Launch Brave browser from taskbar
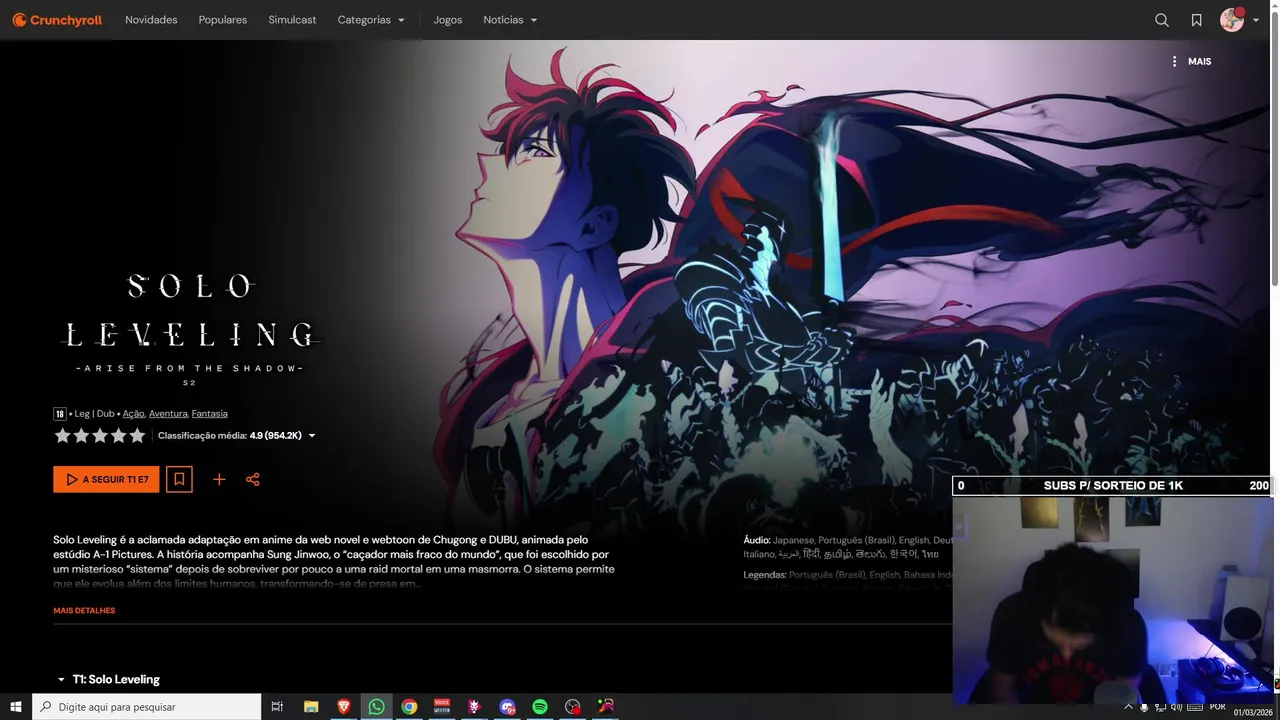1280x720 pixels. tap(344, 707)
